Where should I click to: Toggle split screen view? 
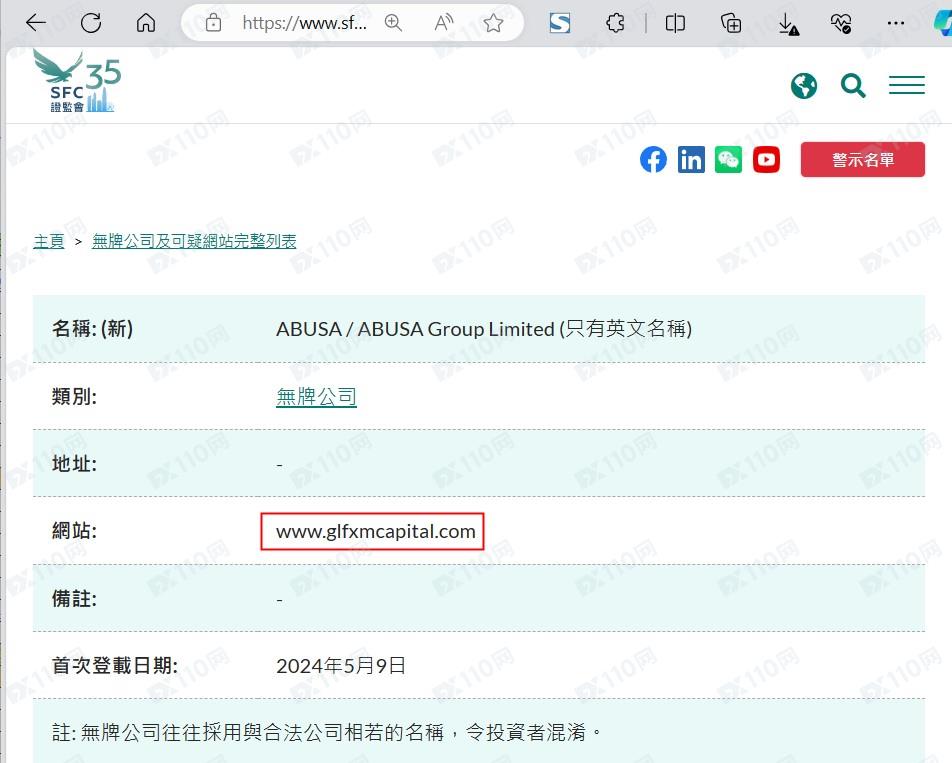(x=675, y=23)
